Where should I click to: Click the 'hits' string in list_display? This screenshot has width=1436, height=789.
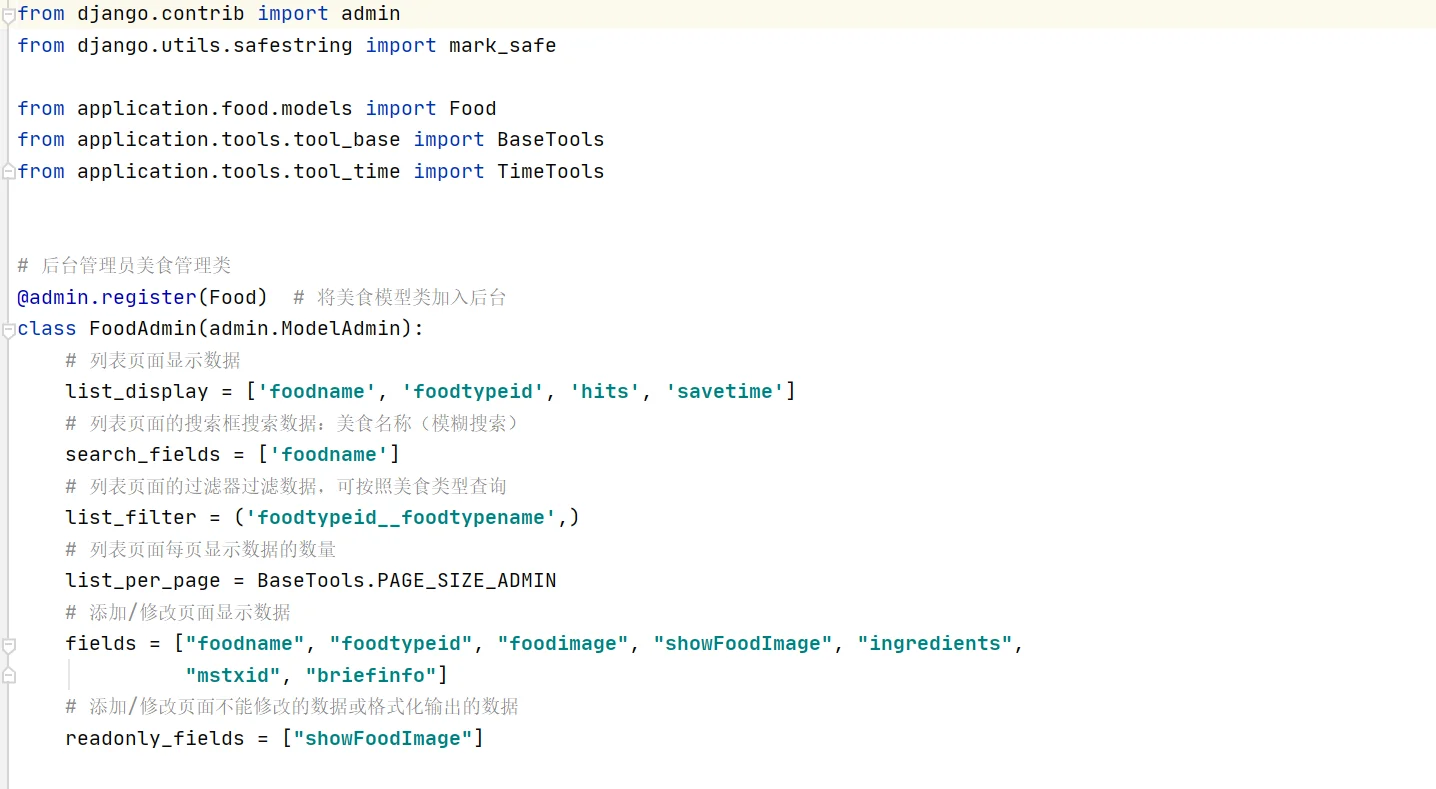coord(605,391)
